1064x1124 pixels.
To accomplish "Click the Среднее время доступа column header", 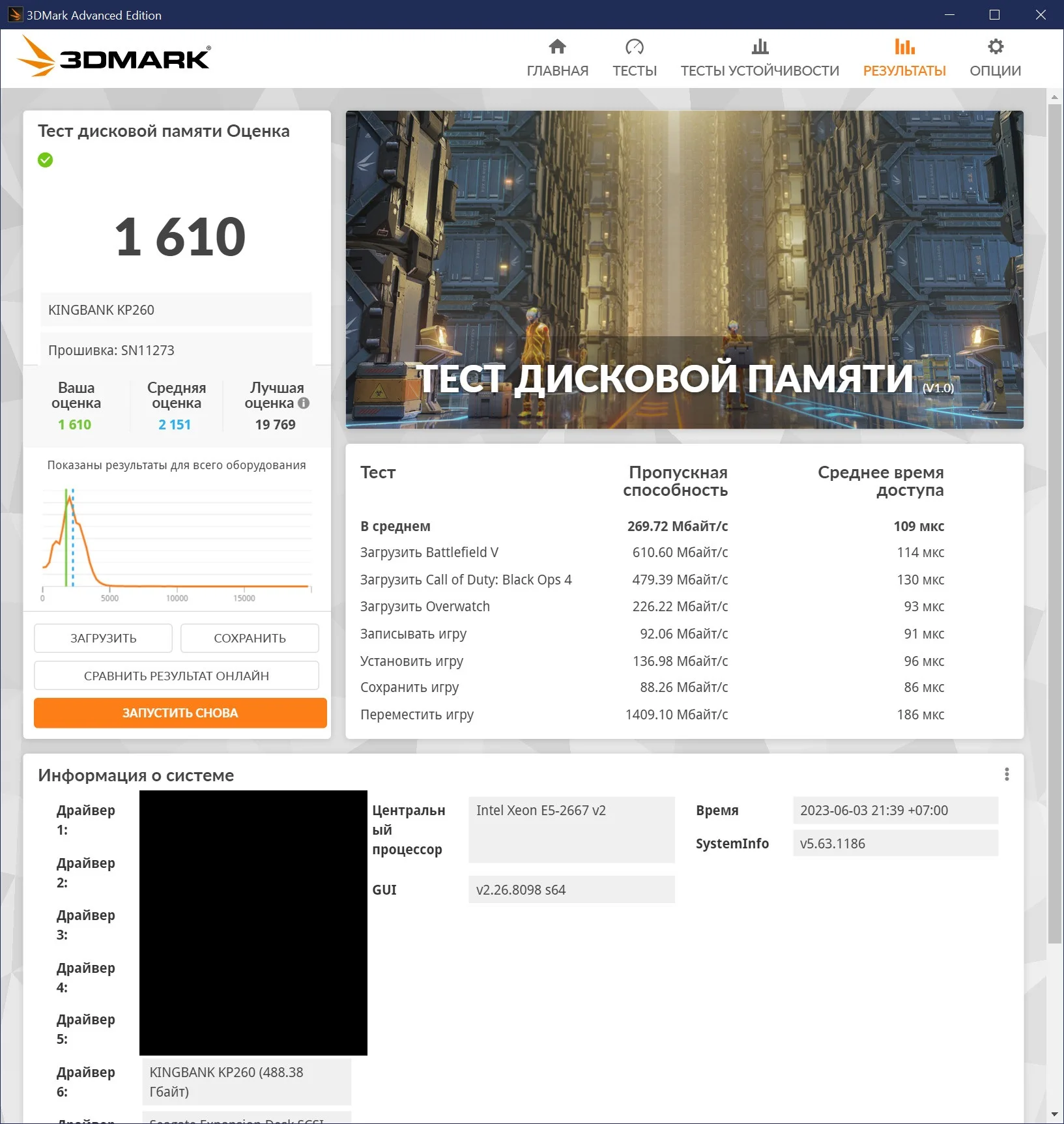I will [x=881, y=481].
